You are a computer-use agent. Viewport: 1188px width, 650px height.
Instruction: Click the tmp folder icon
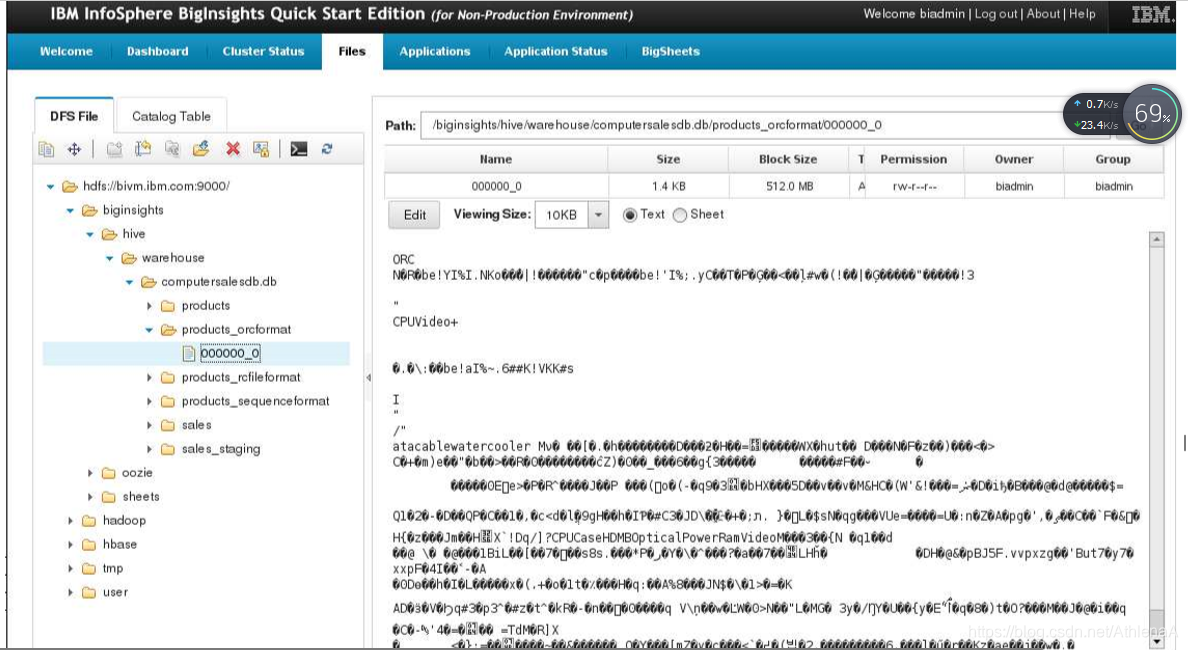[89, 568]
